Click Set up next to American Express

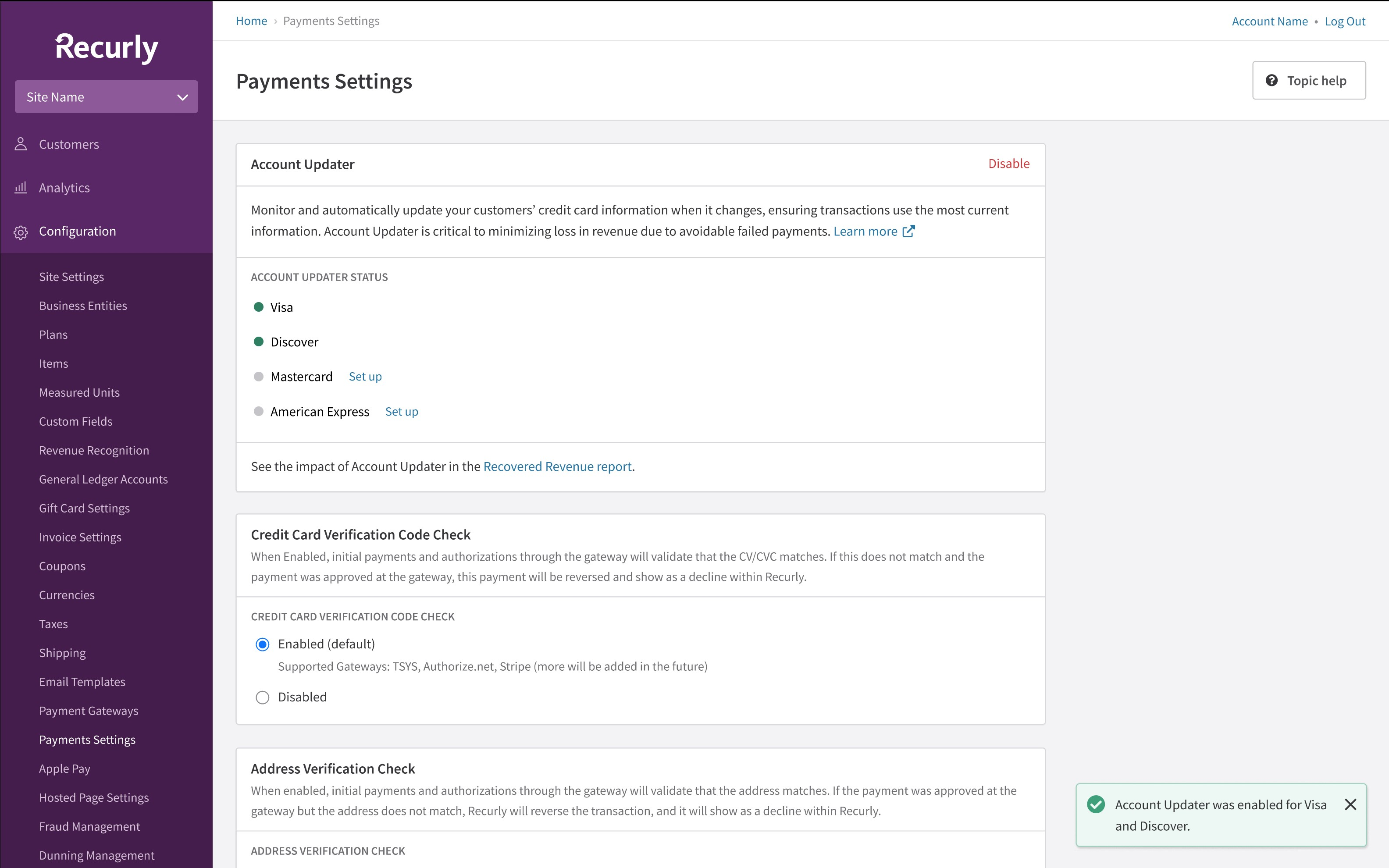(401, 412)
